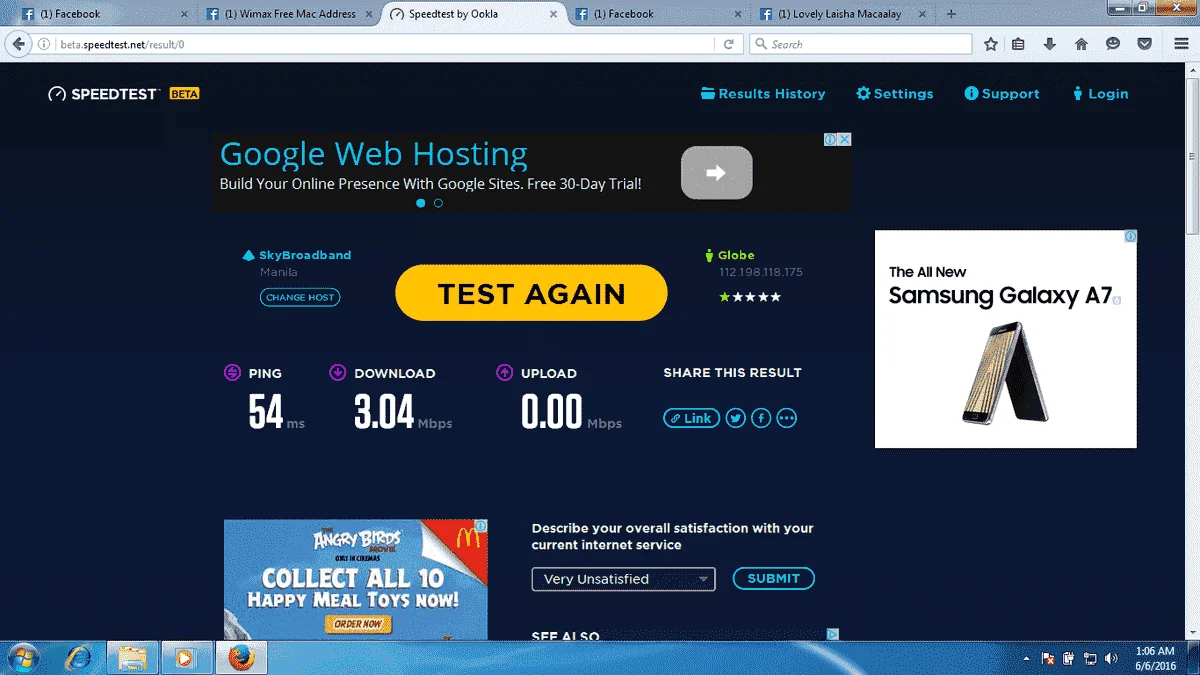The height and width of the screenshot is (675, 1200).
Task: Start the test again with TEST AGAIN
Action: pos(531,293)
